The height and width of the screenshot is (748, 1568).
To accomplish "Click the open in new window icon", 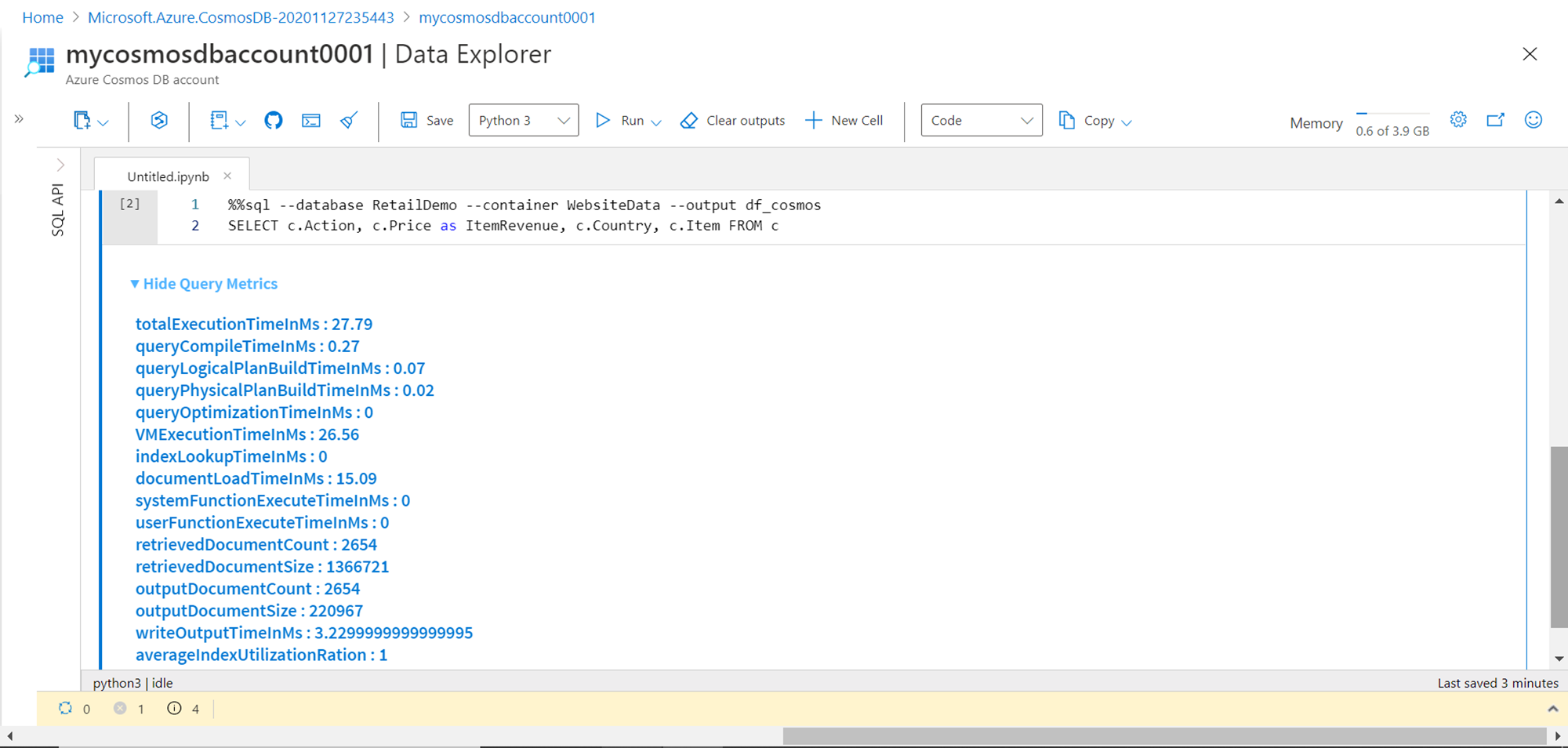I will coord(1496,119).
